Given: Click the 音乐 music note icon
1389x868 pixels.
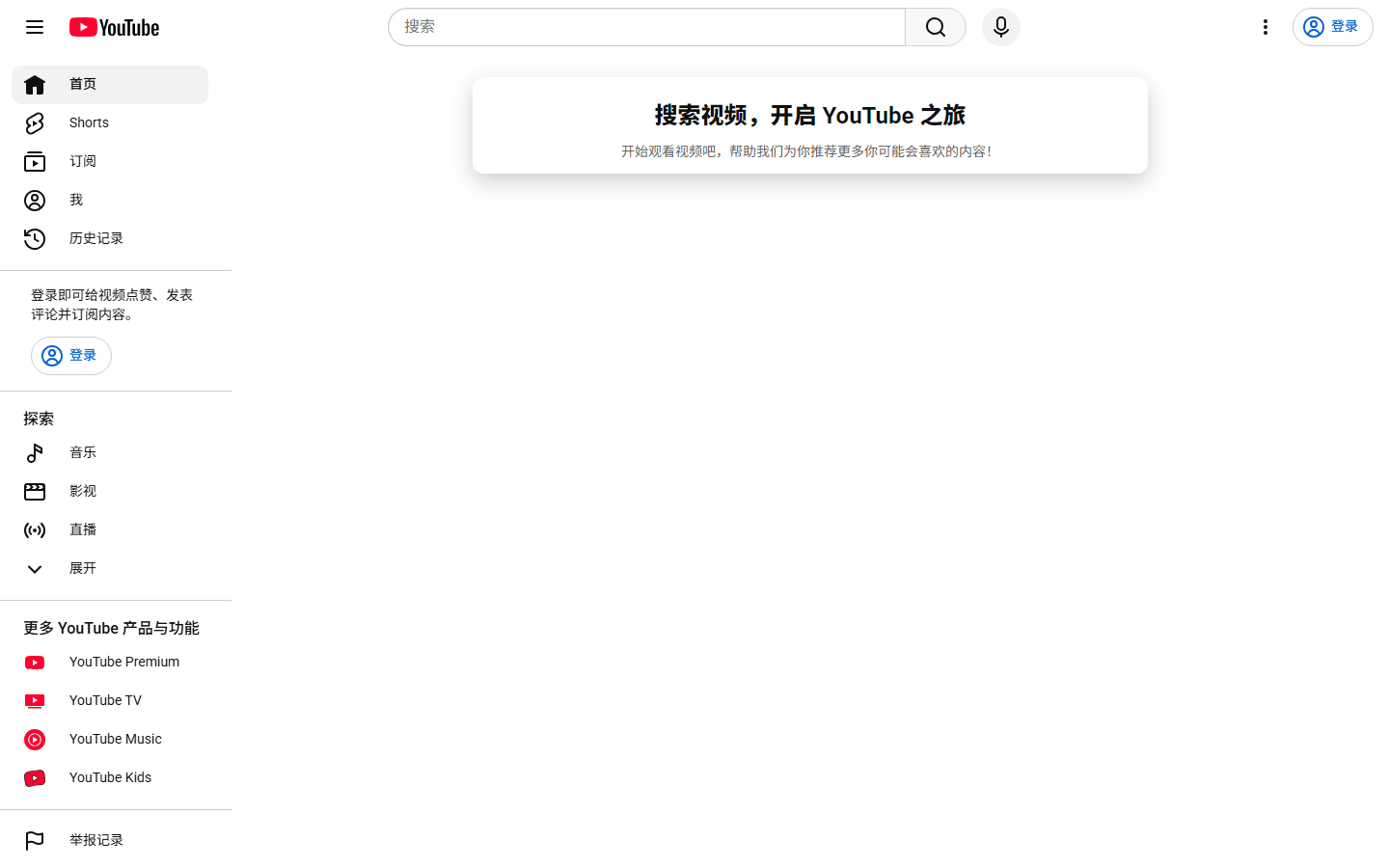Looking at the screenshot, I should [35, 453].
